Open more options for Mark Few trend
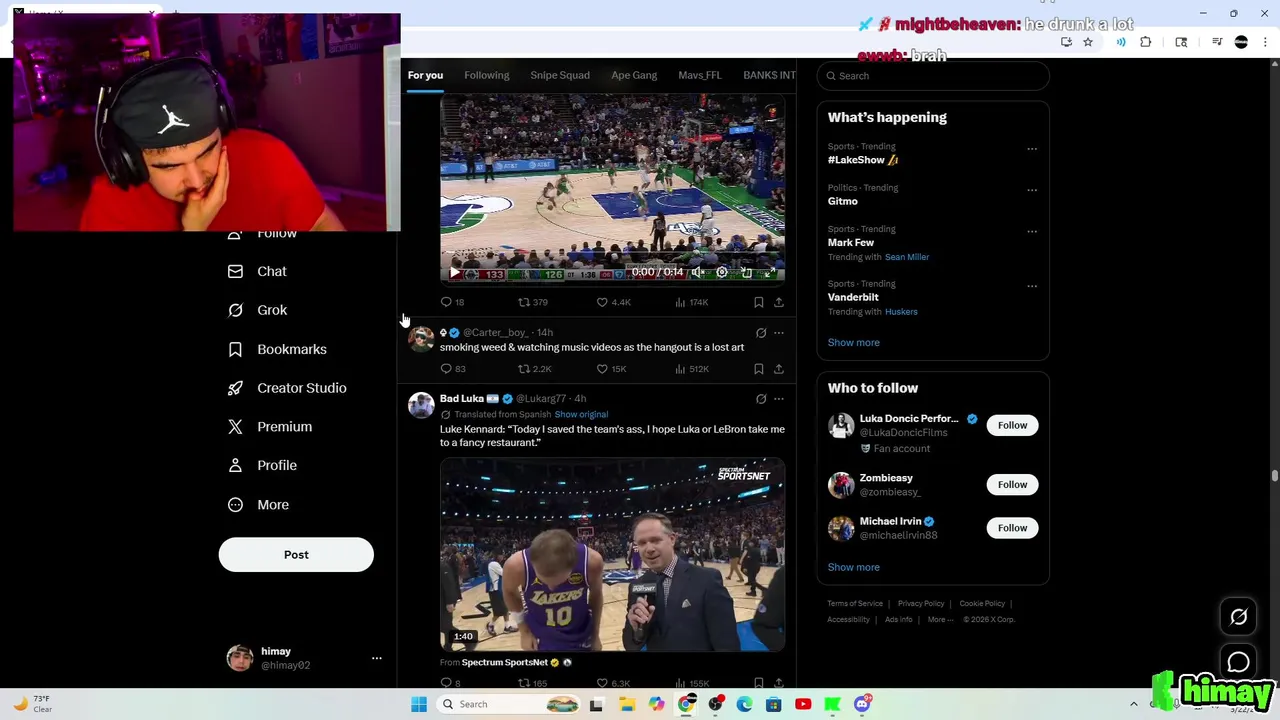The height and width of the screenshot is (720, 1280). click(1032, 232)
